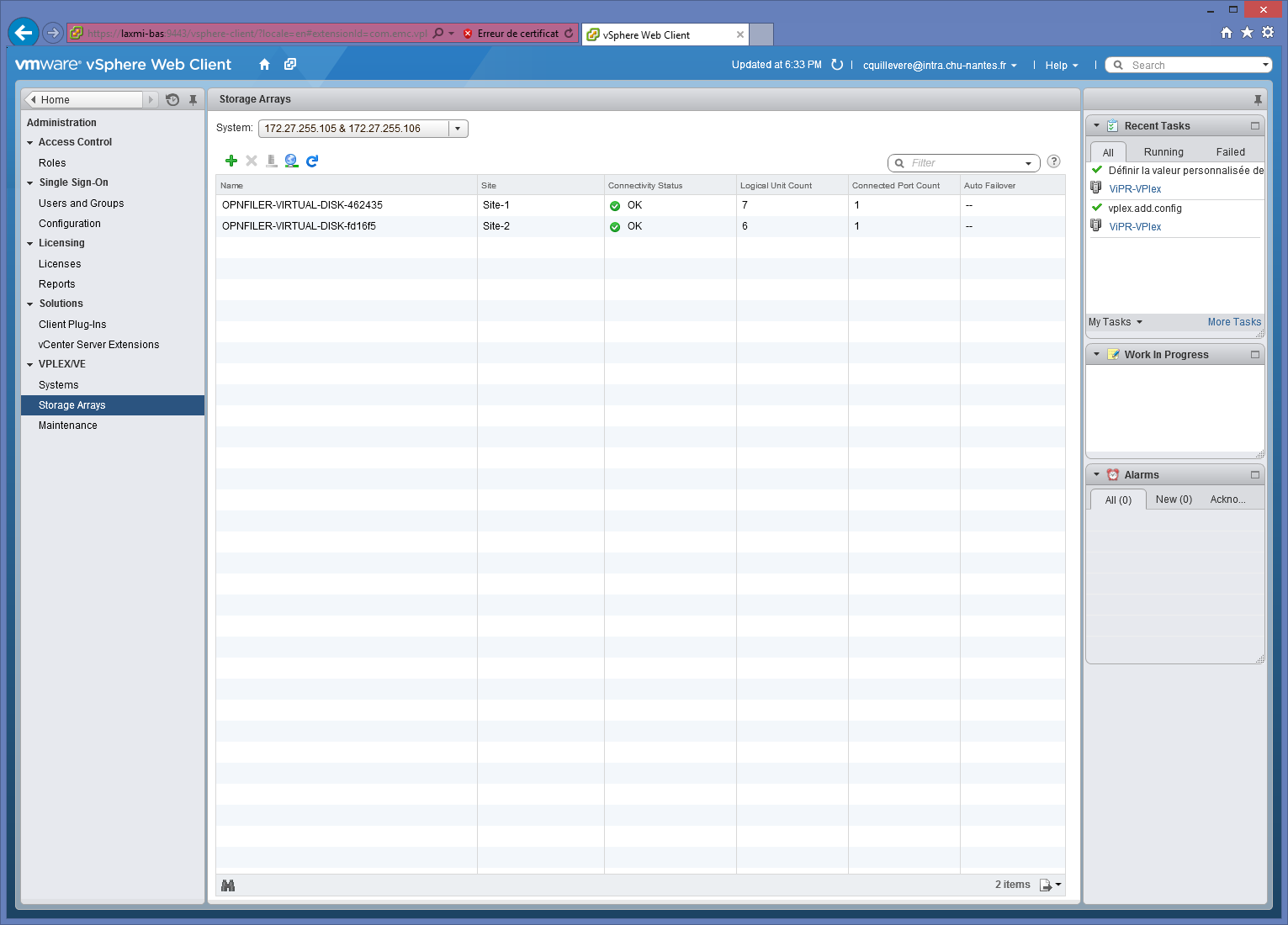Open the first ViPR-VPlex task link
Image resolution: width=1288 pixels, height=925 pixels.
click(x=1135, y=189)
